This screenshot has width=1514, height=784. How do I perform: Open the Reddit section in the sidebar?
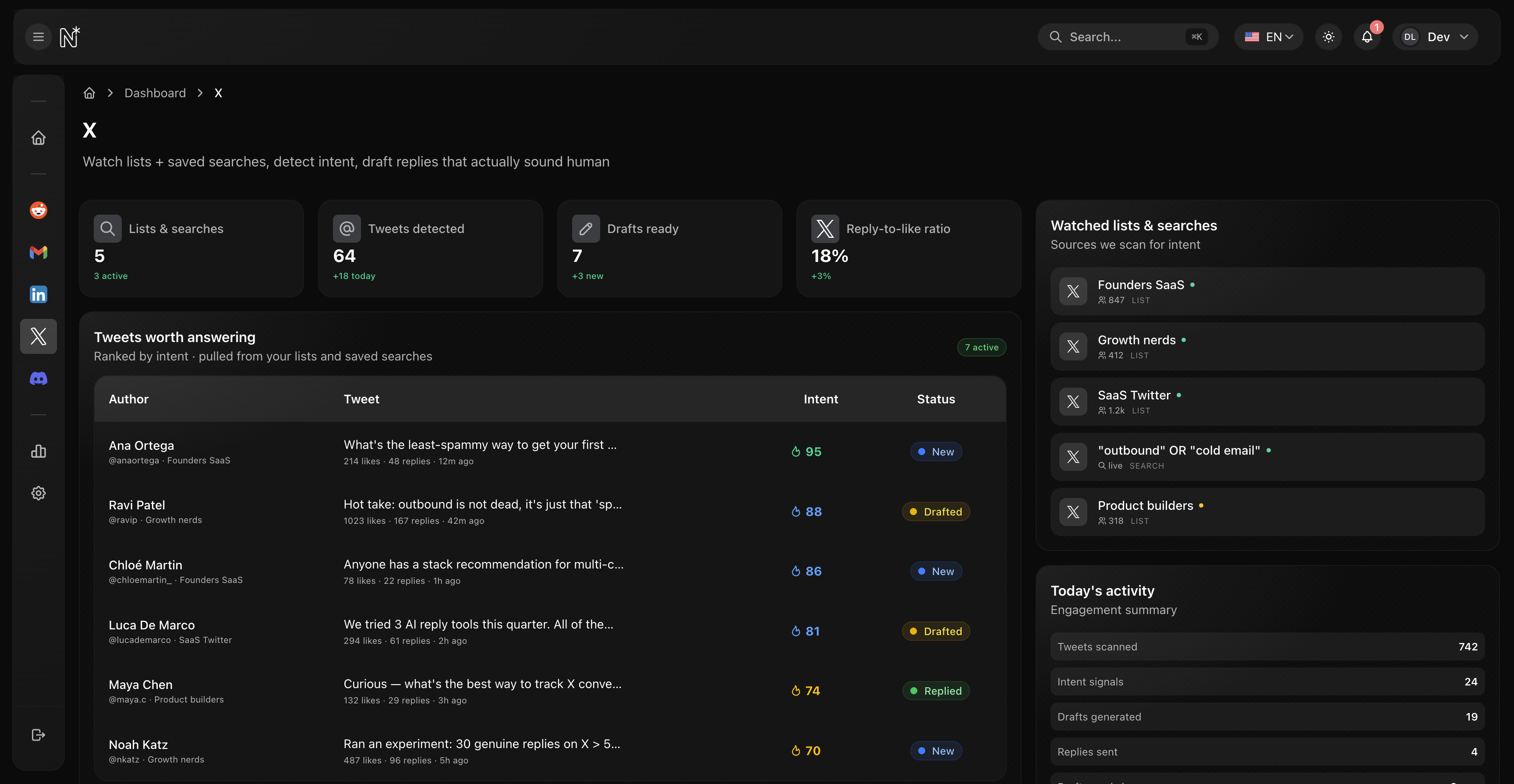pos(38,210)
